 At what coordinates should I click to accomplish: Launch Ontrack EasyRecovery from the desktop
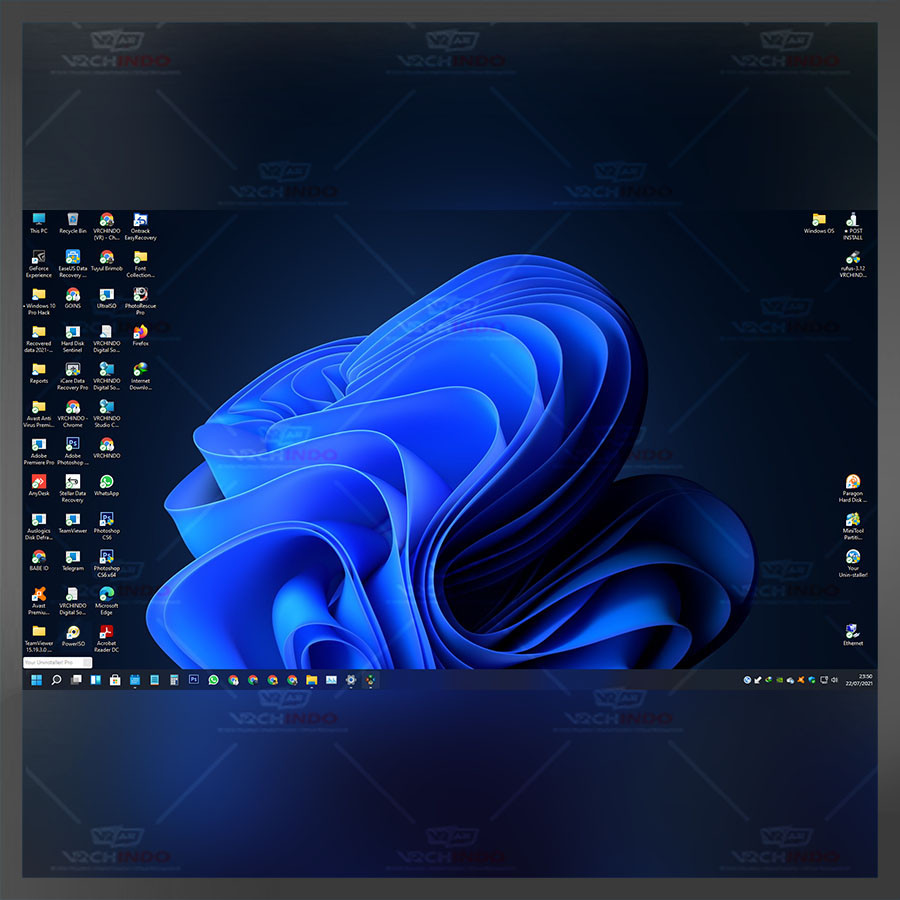pos(140,220)
